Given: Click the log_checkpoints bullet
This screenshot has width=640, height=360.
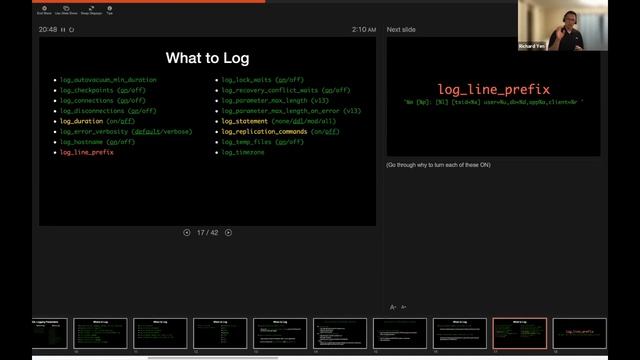Looking at the screenshot, I should click(102, 90).
